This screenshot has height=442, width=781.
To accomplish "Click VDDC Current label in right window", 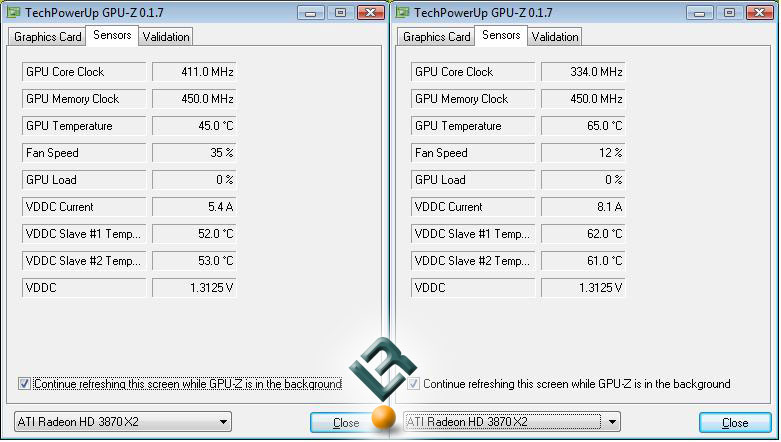I will coord(473,206).
